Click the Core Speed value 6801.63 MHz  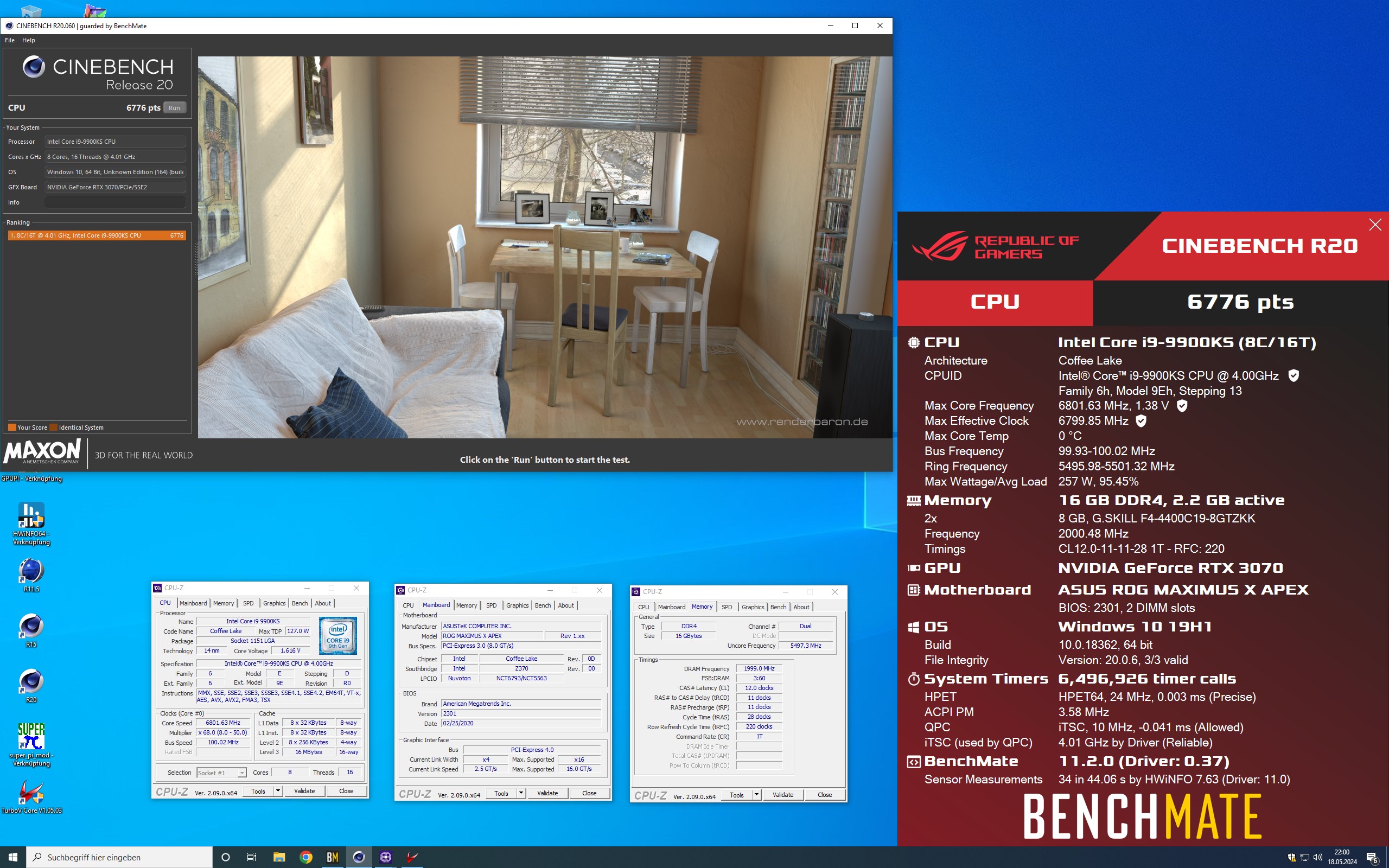point(222,723)
